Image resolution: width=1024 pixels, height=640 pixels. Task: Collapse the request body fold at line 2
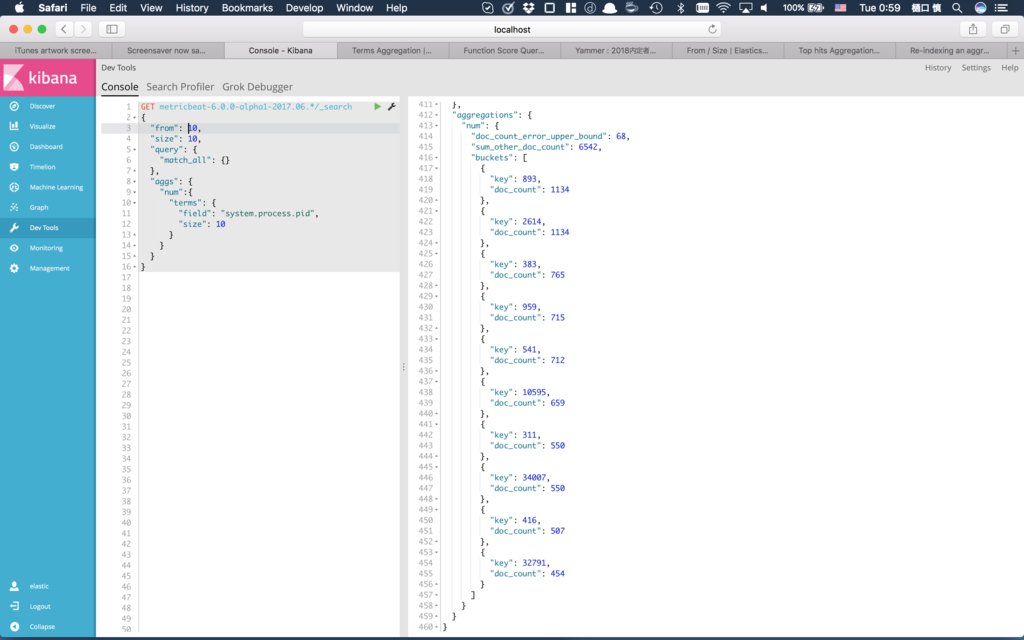coord(135,118)
